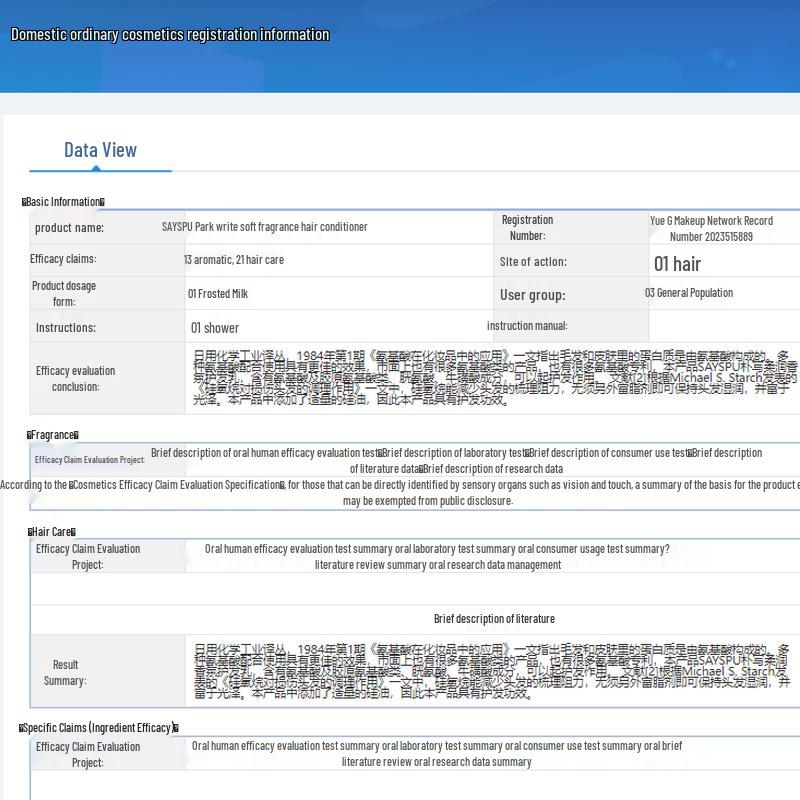Select the Chinese efficacy evaluation conclusion paragraph

(x=495, y=378)
